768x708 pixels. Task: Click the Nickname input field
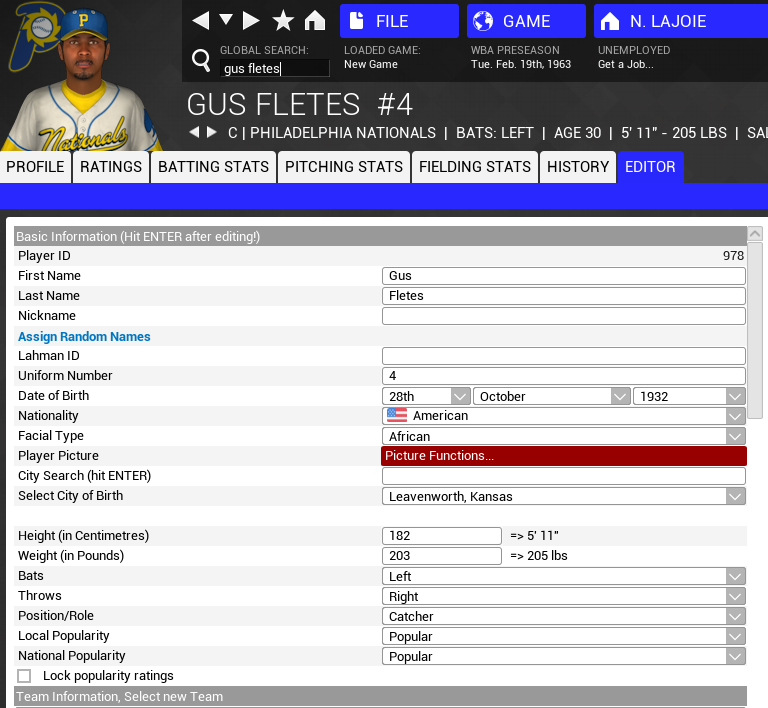564,316
